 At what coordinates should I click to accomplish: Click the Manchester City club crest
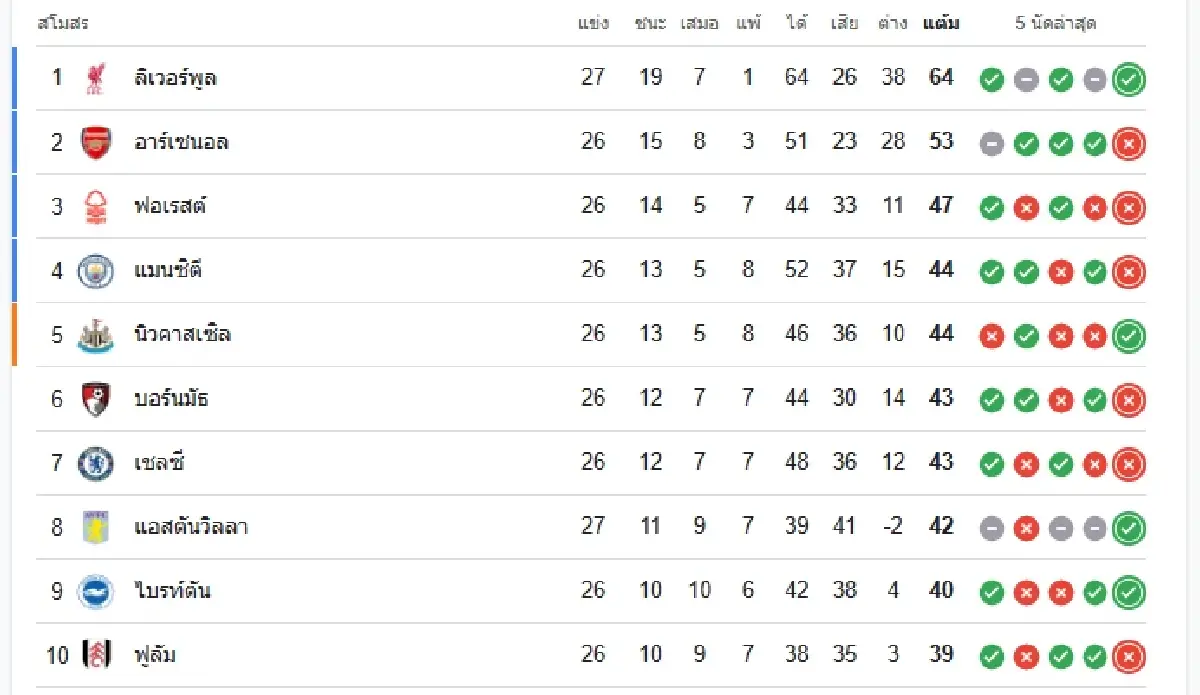pyautogui.click(x=95, y=270)
